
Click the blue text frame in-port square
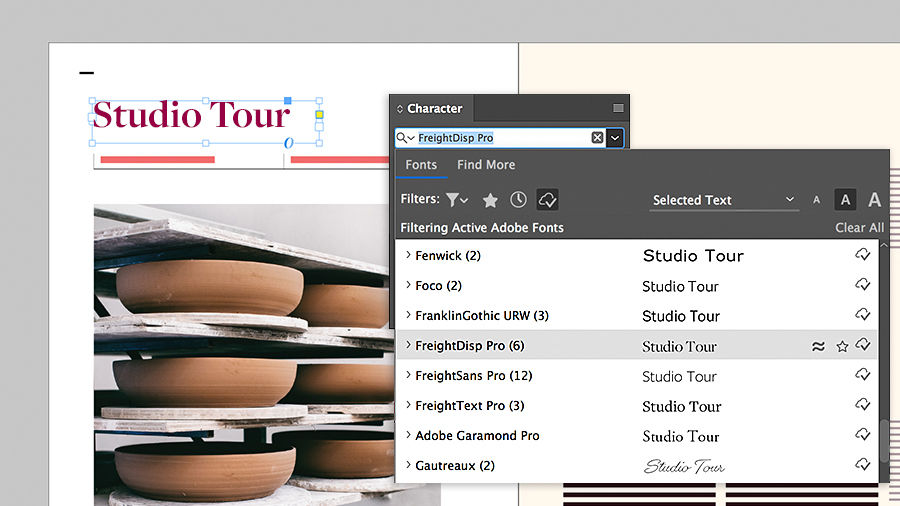(288, 101)
